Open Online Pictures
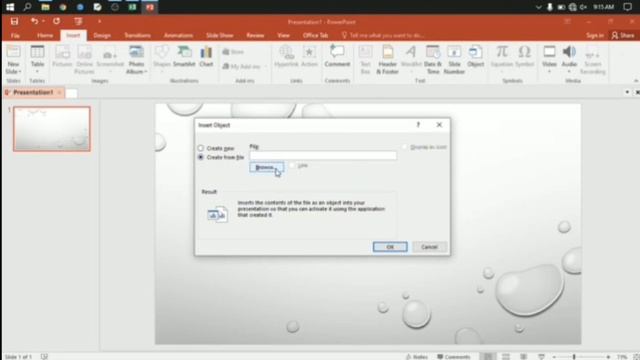 tap(84, 60)
